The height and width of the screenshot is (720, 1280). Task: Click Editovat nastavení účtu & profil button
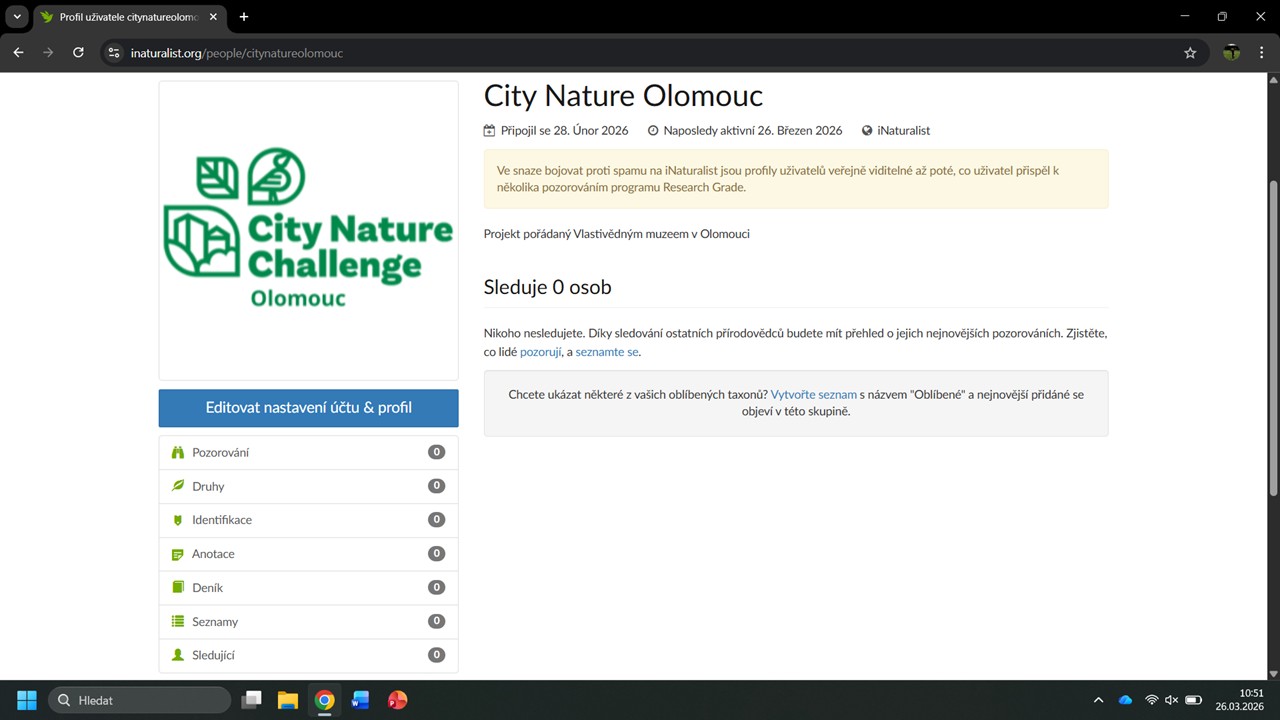point(308,408)
